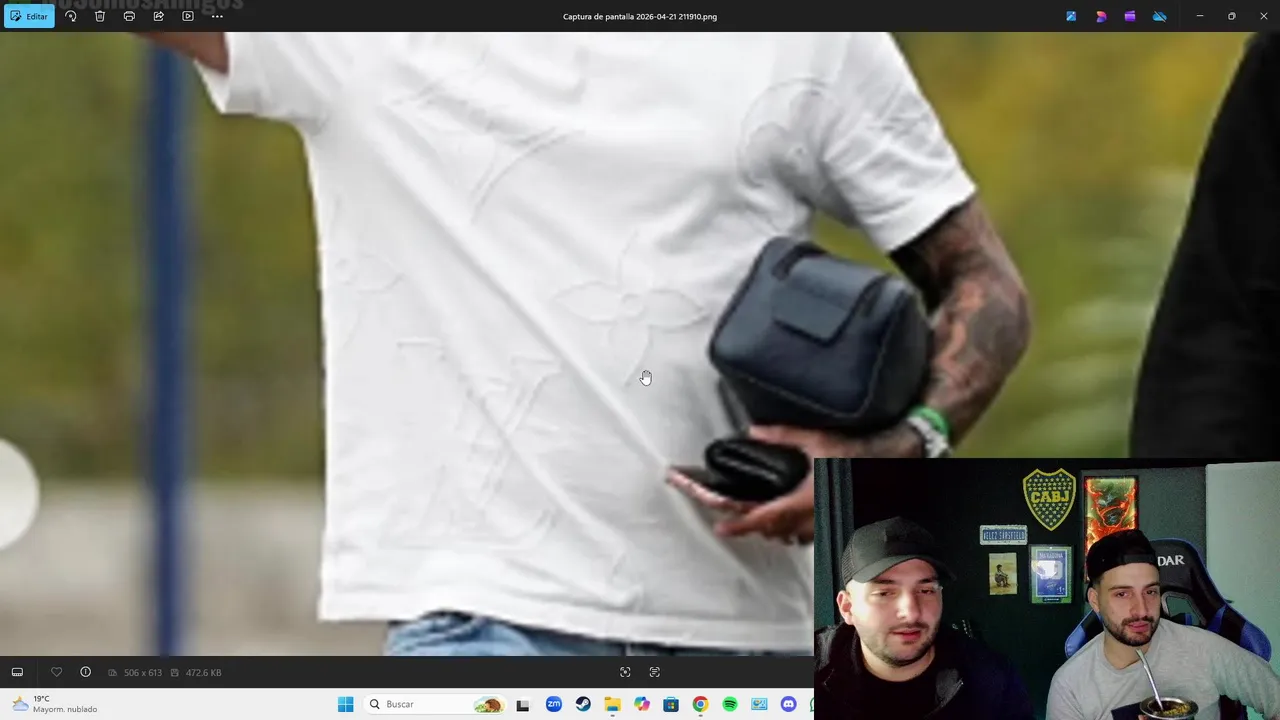This screenshot has height=720, width=1280.
Task: Toggle the filmstrip view icon
Action: 17,672
